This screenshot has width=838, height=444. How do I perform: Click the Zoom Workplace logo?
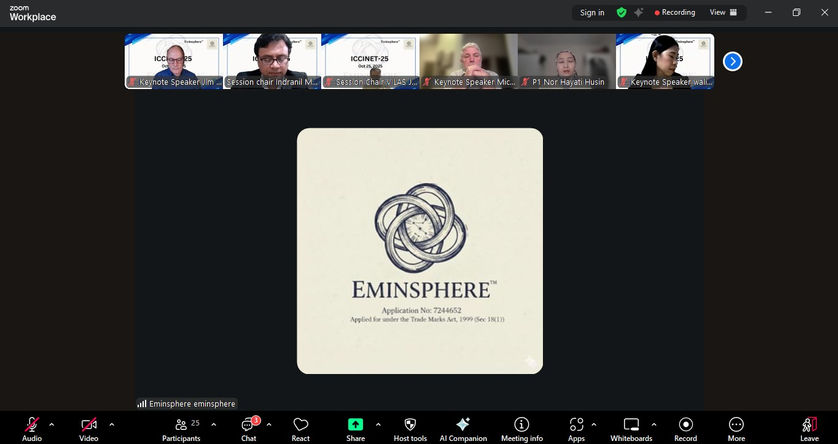[x=33, y=14]
